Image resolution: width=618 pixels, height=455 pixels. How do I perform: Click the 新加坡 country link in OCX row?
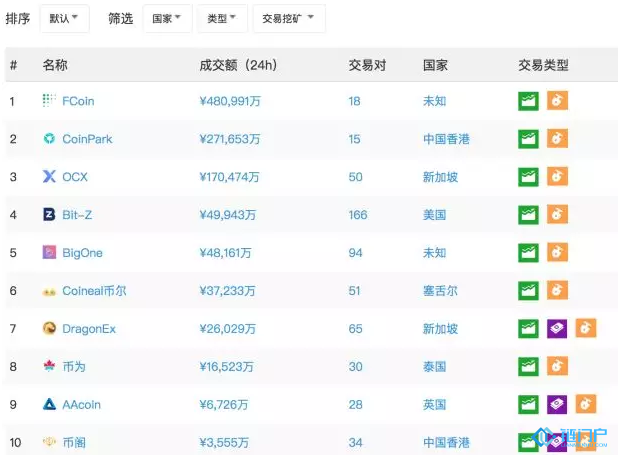coord(440,177)
